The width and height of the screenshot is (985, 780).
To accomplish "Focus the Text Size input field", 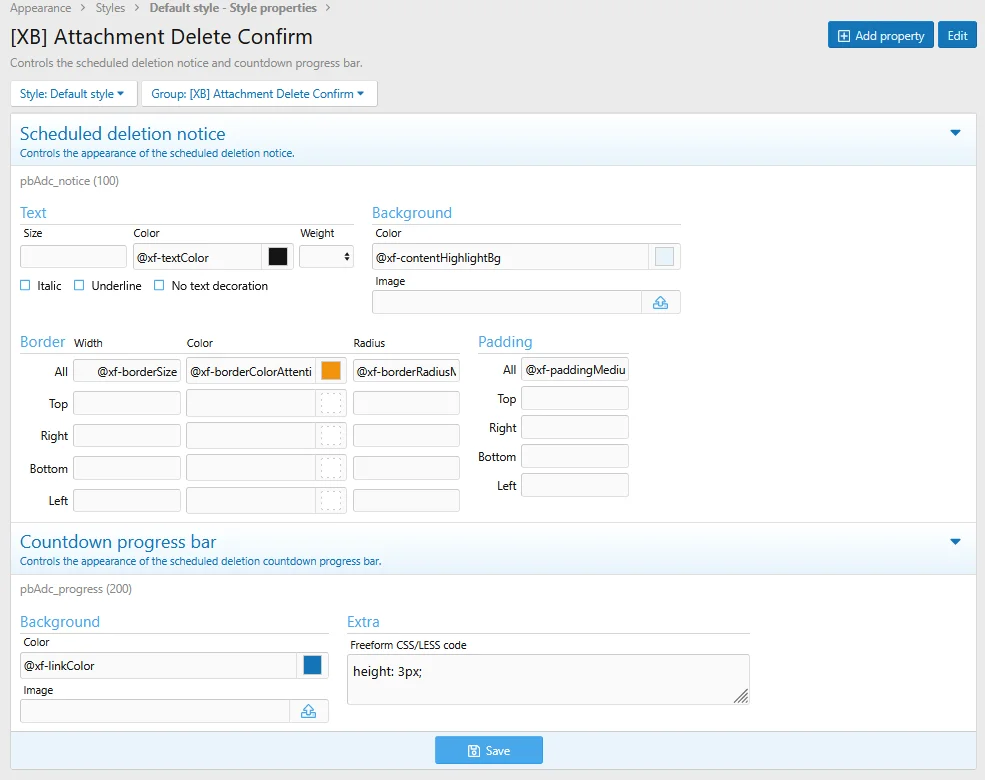I will tap(73, 257).
